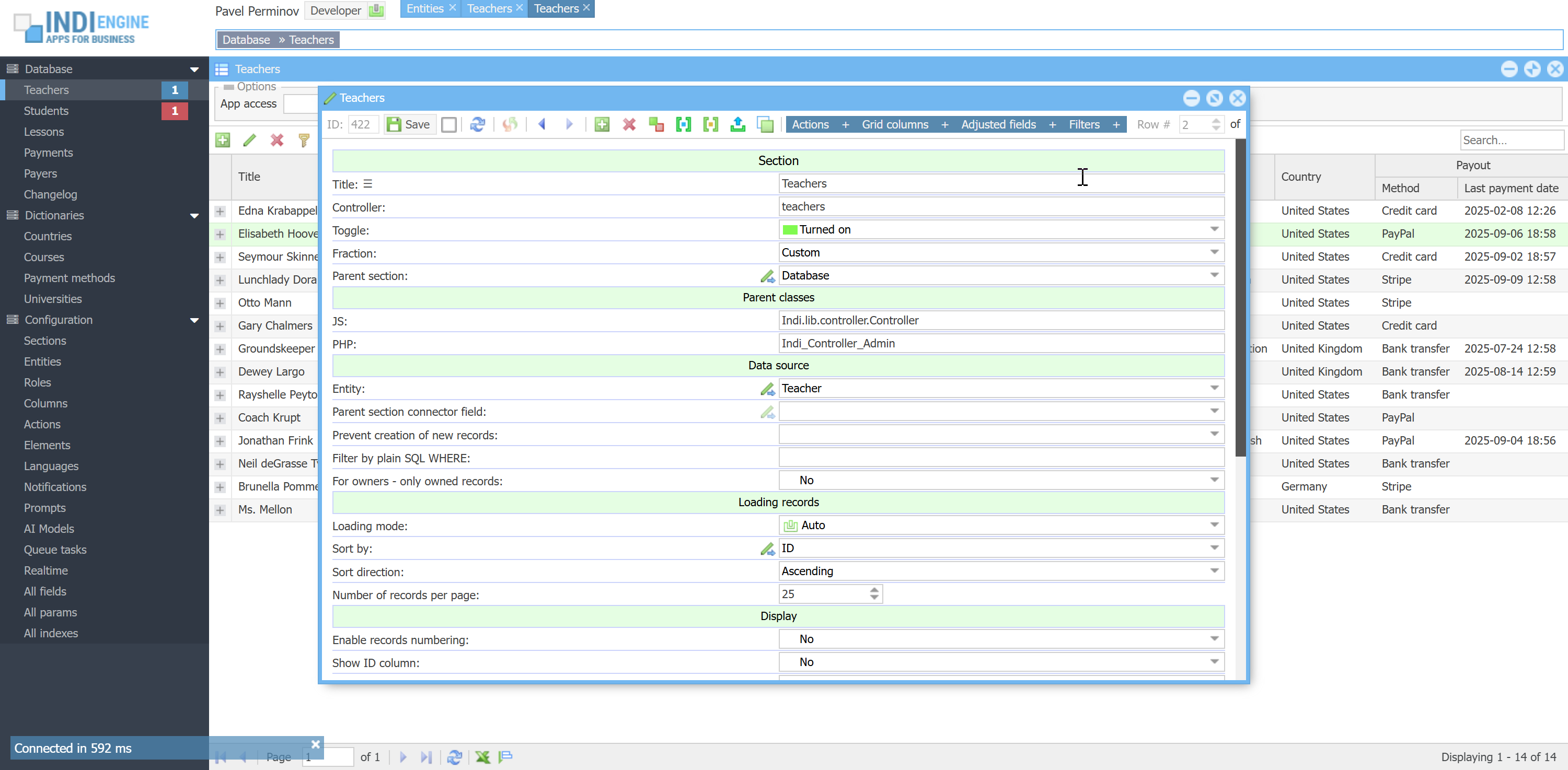Toggle the checkbox next to Save button
This screenshot has height=770, width=1568.
pyautogui.click(x=449, y=125)
